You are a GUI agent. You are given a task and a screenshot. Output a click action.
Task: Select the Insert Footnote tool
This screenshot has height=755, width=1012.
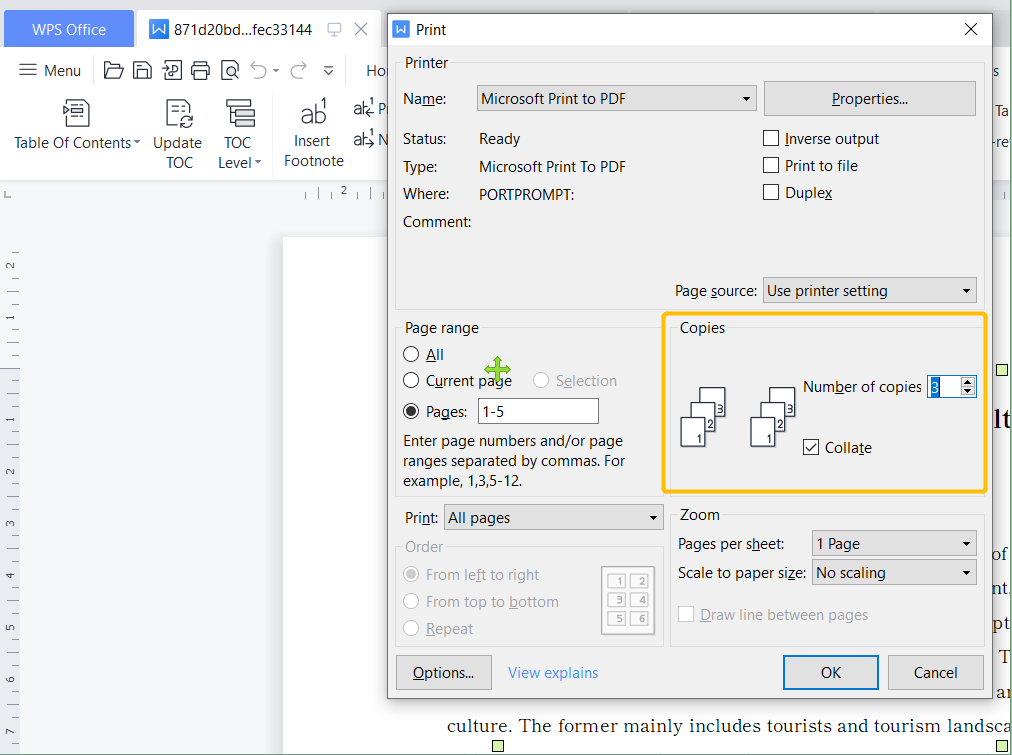tap(313, 130)
